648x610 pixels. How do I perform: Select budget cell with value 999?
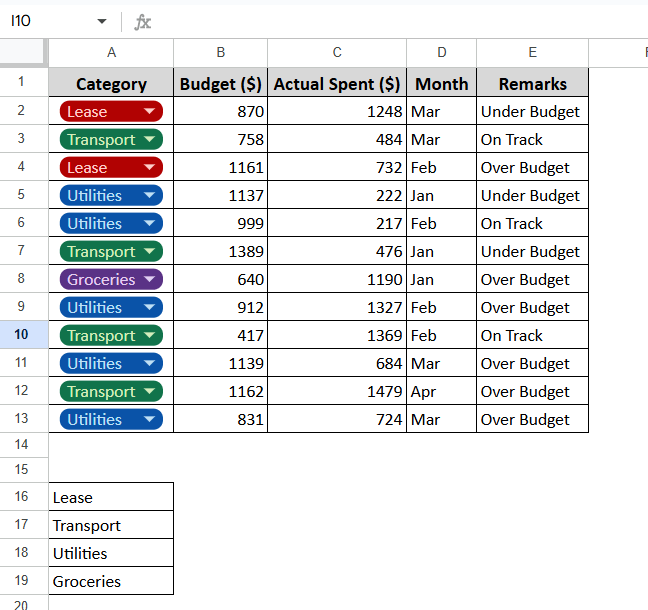(x=221, y=223)
